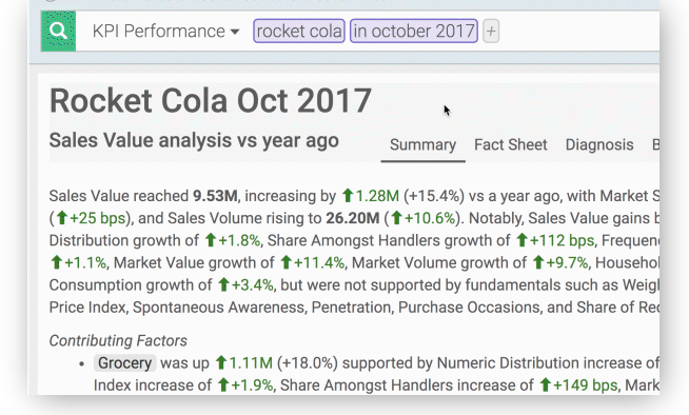Click the Grocery tag in Contributing Factors
This screenshot has height=415, width=689.
[125, 363]
